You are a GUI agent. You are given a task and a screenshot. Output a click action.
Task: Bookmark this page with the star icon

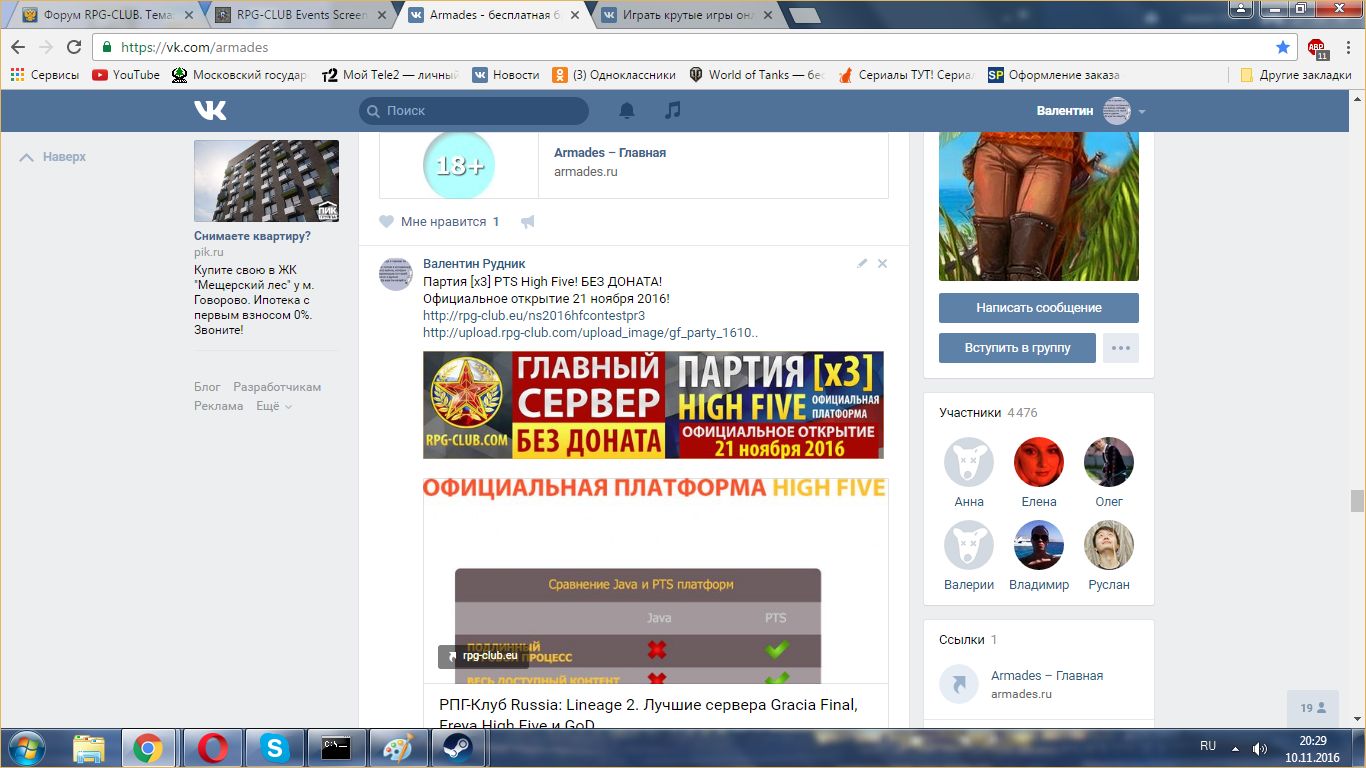1283,47
